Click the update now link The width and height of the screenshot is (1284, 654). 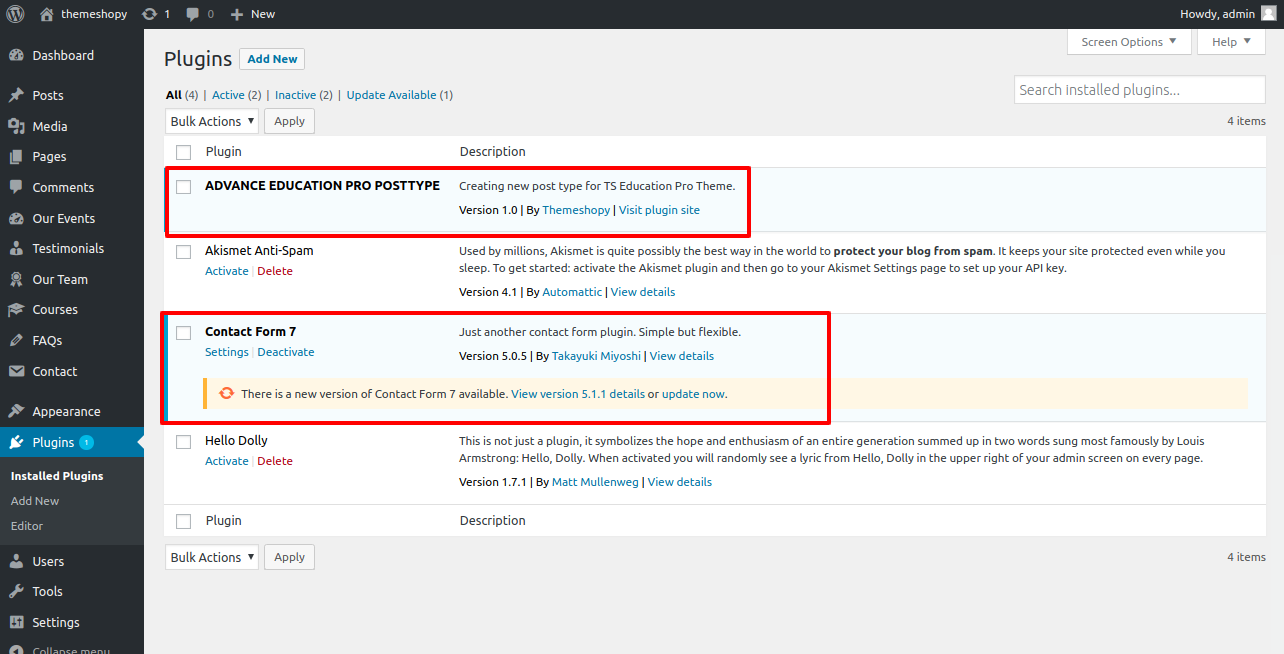[x=693, y=394]
